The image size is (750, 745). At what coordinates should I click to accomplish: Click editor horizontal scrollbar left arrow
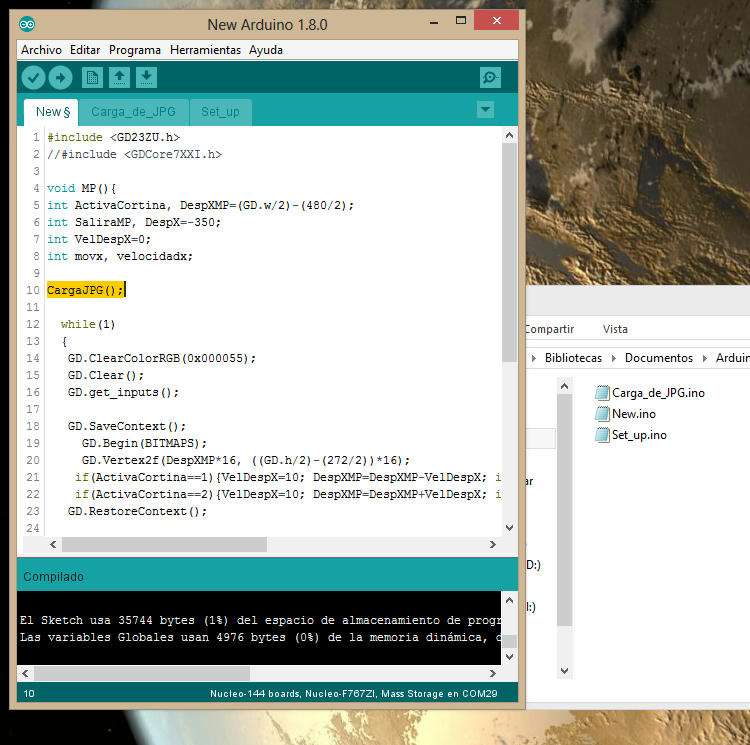tap(53, 545)
